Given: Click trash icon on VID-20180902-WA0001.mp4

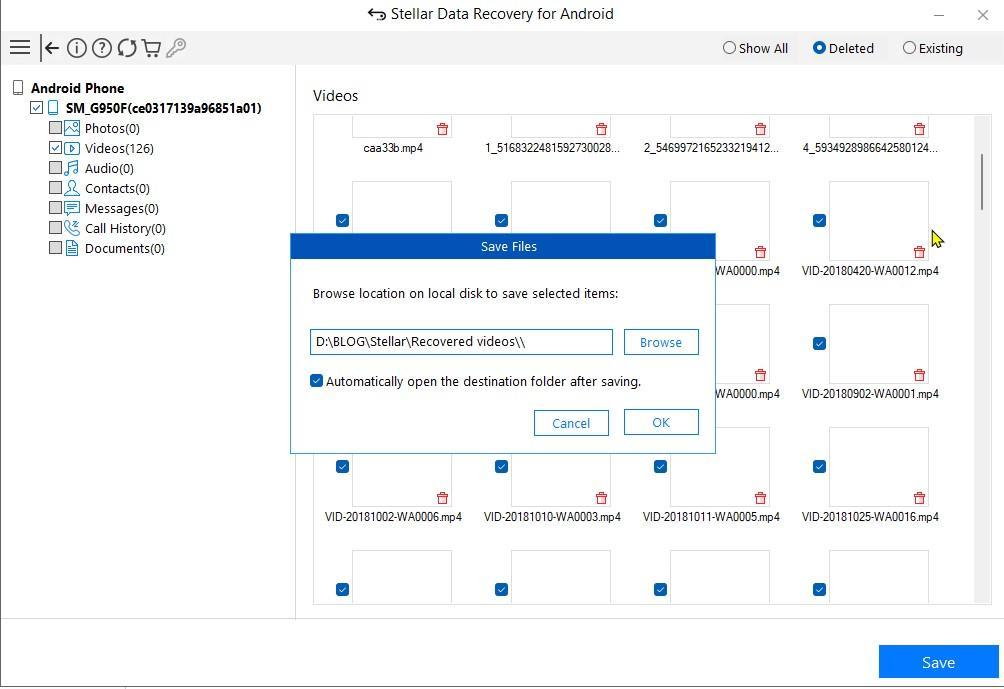Looking at the screenshot, I should (919, 375).
